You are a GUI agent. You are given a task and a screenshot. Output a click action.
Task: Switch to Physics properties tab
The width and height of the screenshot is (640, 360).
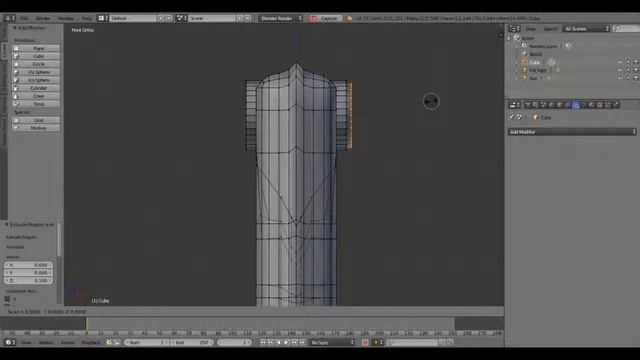tap(616, 105)
